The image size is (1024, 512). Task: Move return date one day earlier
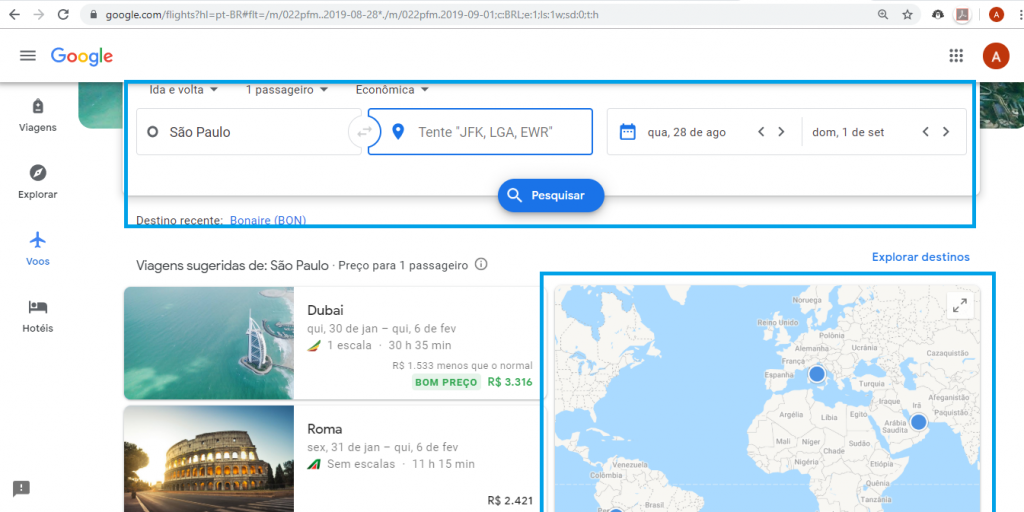coord(925,132)
